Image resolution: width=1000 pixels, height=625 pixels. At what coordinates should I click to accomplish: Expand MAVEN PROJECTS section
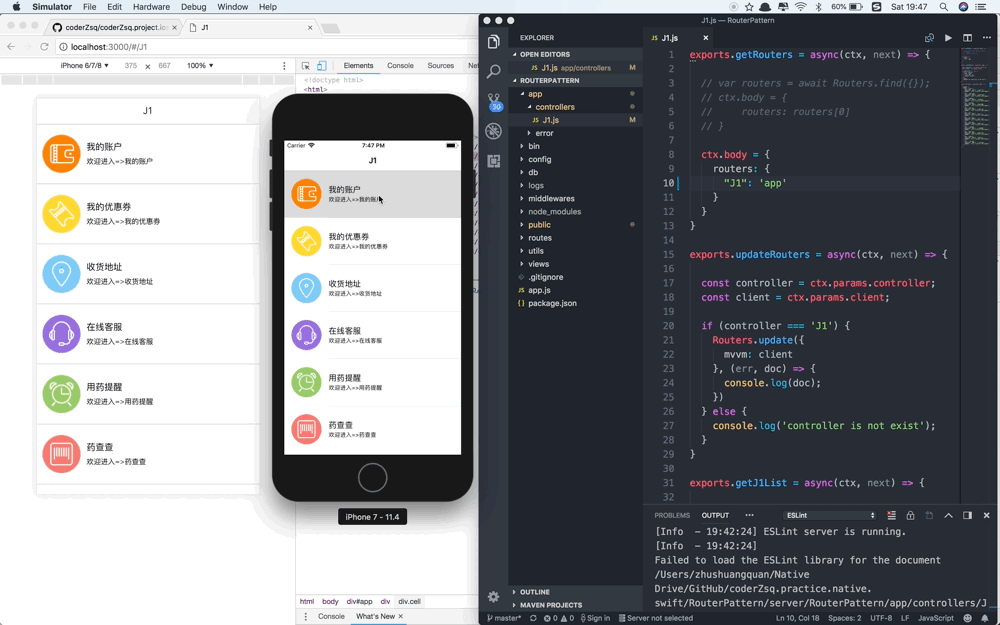pos(576,605)
